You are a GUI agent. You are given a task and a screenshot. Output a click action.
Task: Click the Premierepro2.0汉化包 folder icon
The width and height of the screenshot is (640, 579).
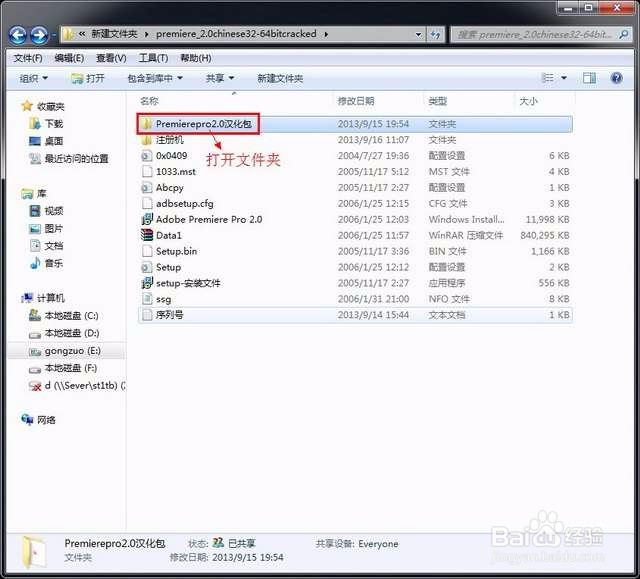[147, 124]
